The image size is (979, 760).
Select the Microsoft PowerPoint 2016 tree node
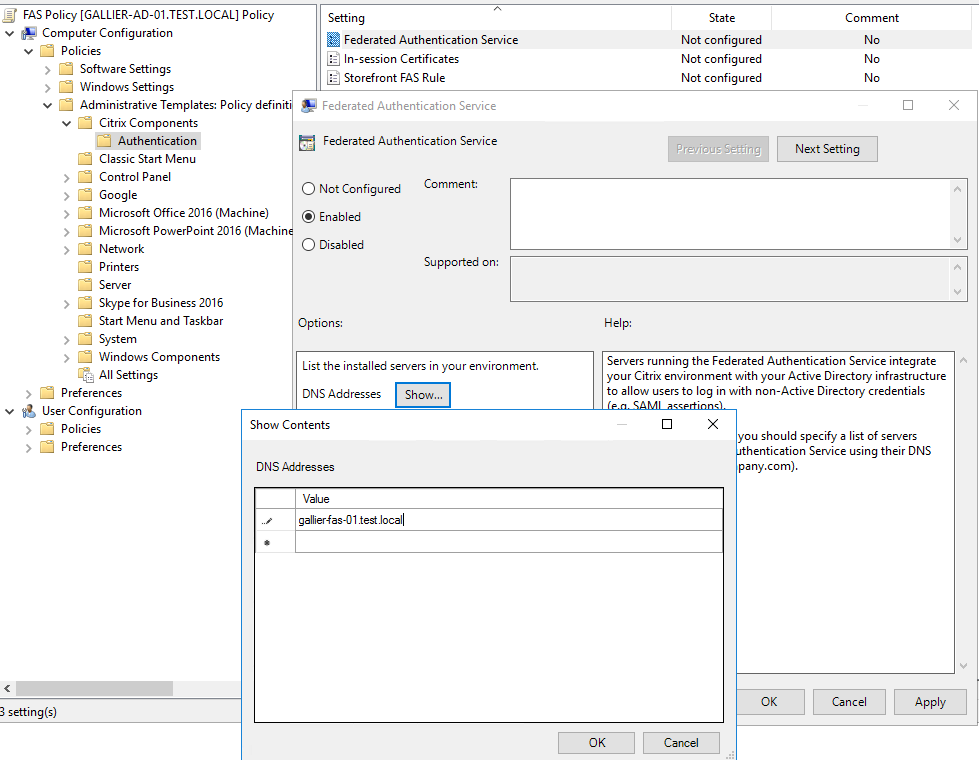coord(195,231)
